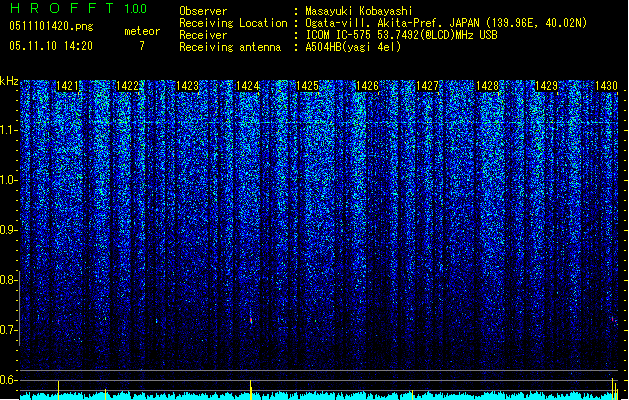Click the Observer field label
This screenshot has height=400, width=629.
203,11
